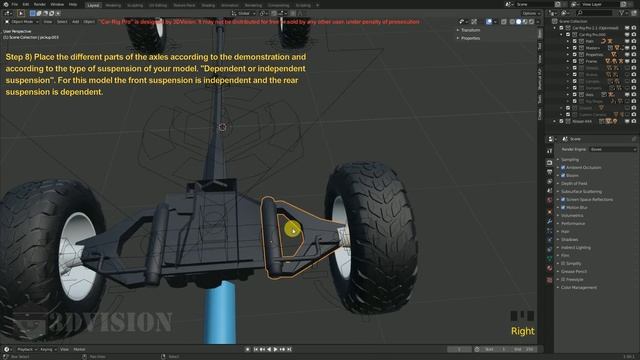Viewport: 640px width, 360px height.
Task: Disable the Ambient Occlusion checkbox
Action: pyautogui.click(x=563, y=168)
